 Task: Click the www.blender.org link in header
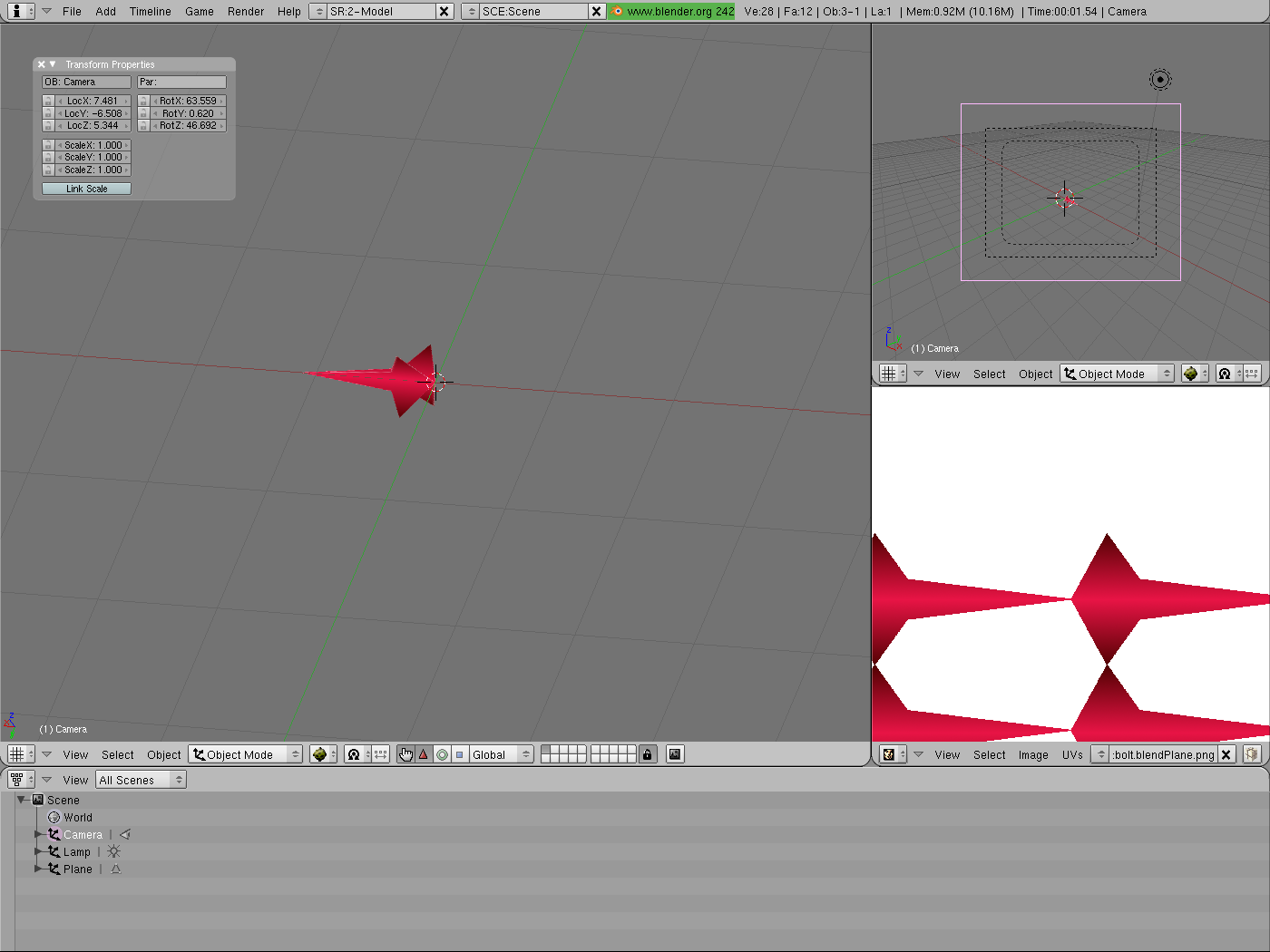coord(671,12)
